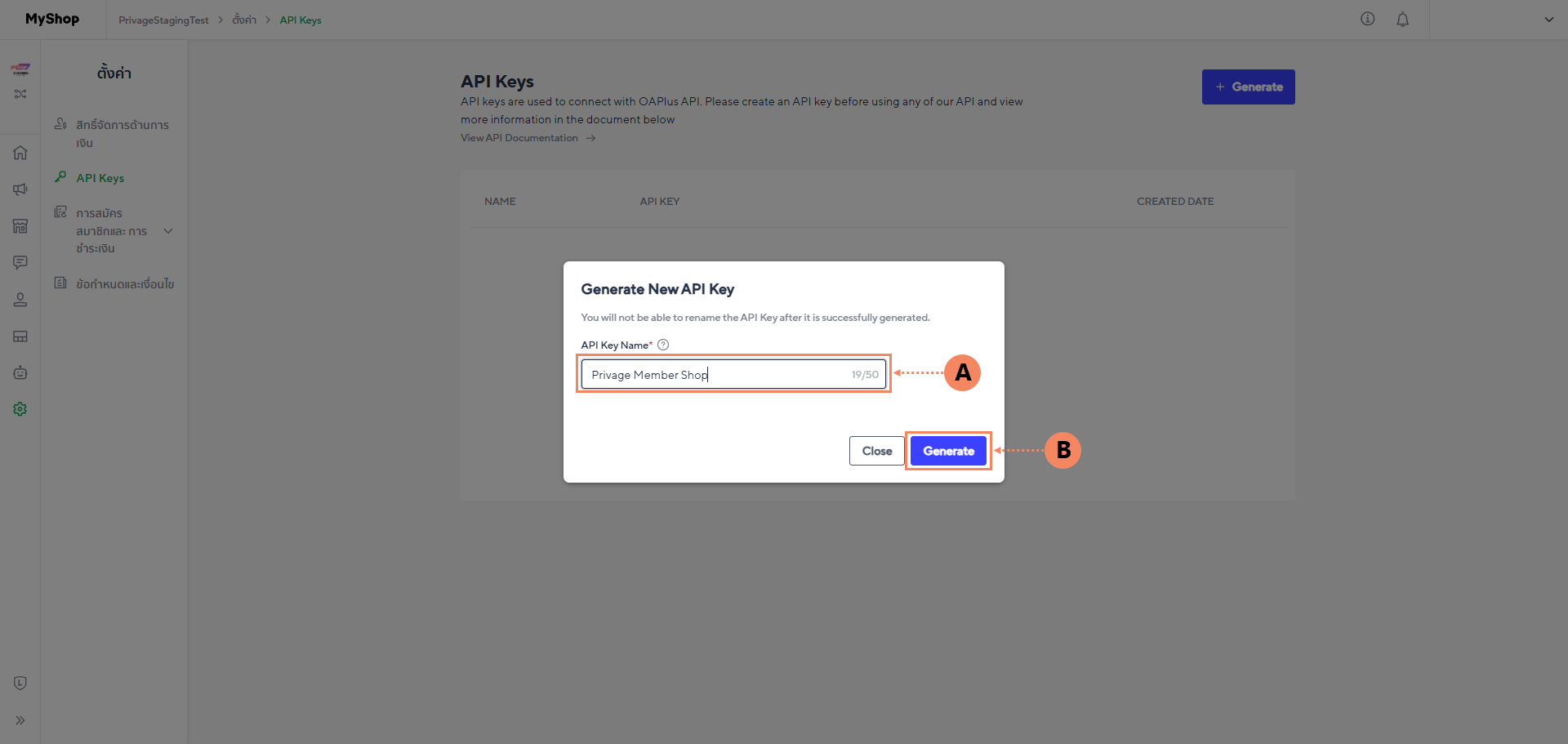Expand the การสมัครสมาชิกและ การชำระเงิน submenu
The image size is (1568, 744).
pyautogui.click(x=168, y=231)
